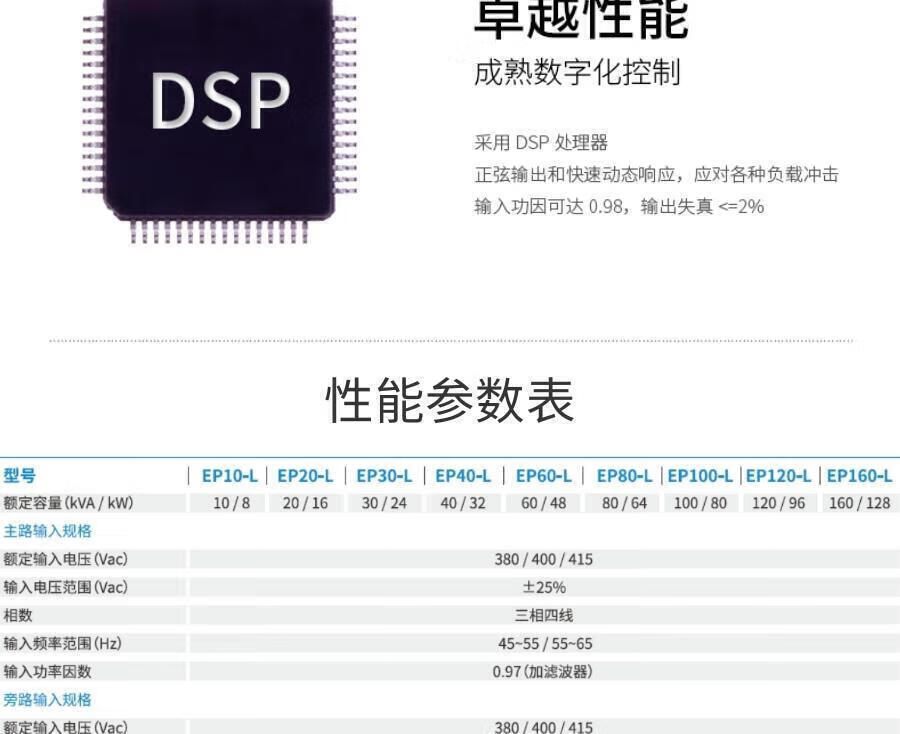This screenshot has width=900, height=734.
Task: Select the 160 / 128 capacity cell
Action: pyautogui.click(x=859, y=503)
